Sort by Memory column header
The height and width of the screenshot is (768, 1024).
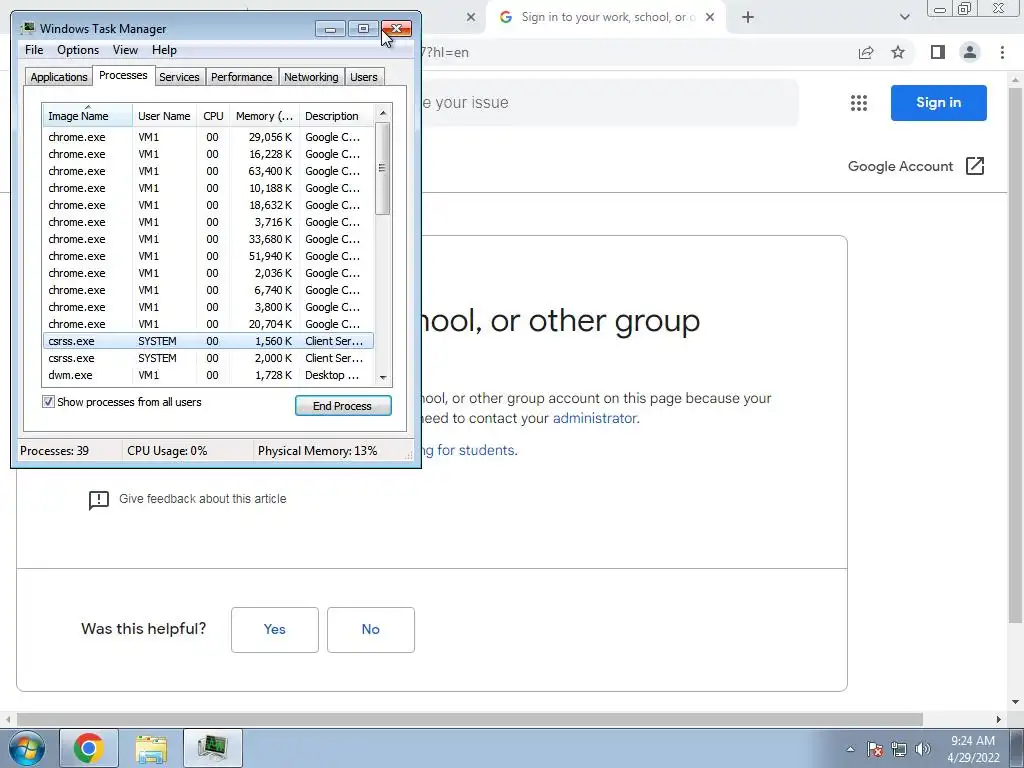[264, 116]
